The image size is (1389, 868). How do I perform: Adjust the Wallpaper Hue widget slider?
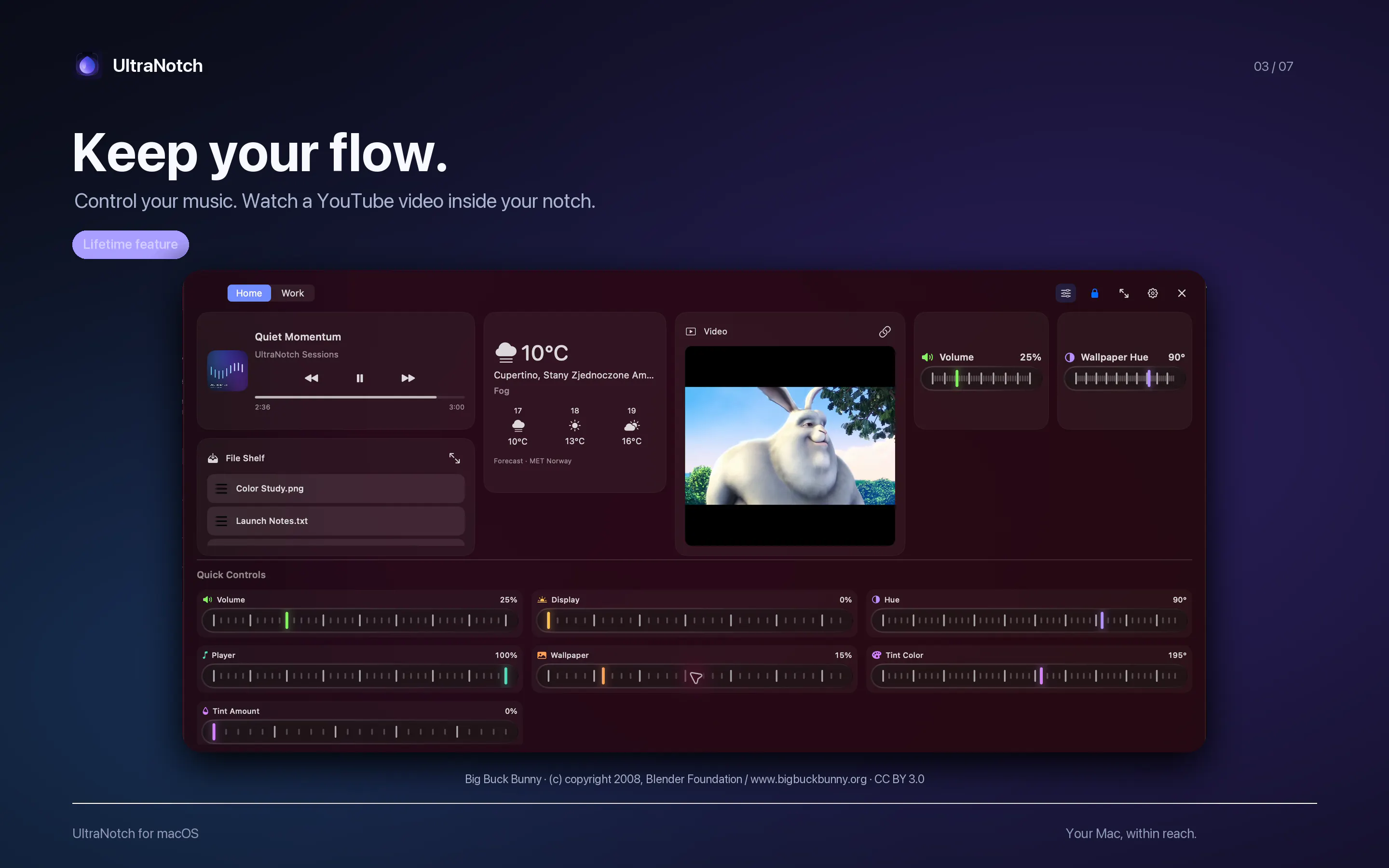tap(1124, 379)
